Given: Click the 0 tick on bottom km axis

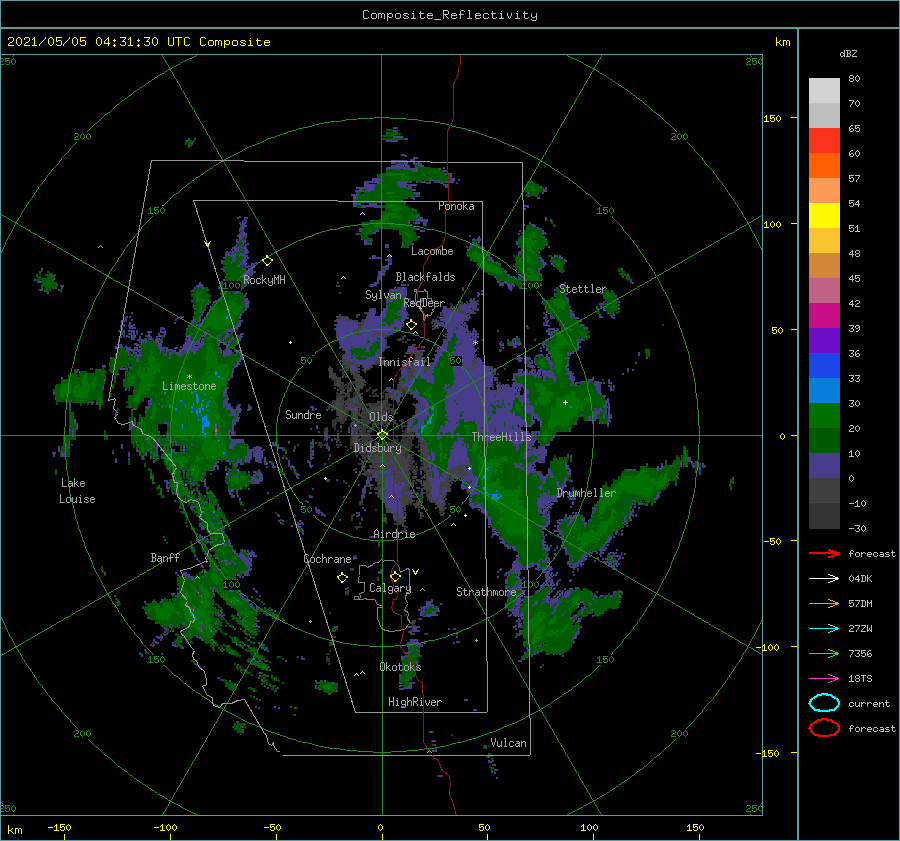Looking at the screenshot, I should 381,827.
